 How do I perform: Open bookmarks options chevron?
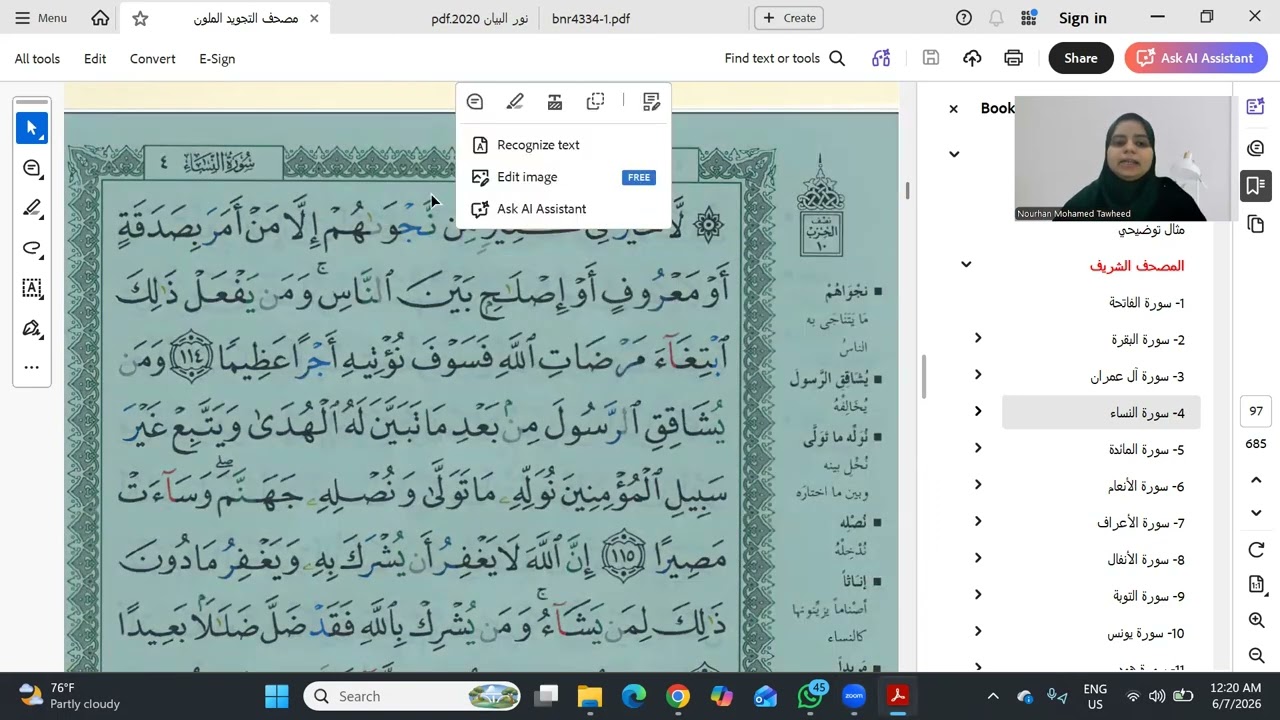(x=954, y=154)
